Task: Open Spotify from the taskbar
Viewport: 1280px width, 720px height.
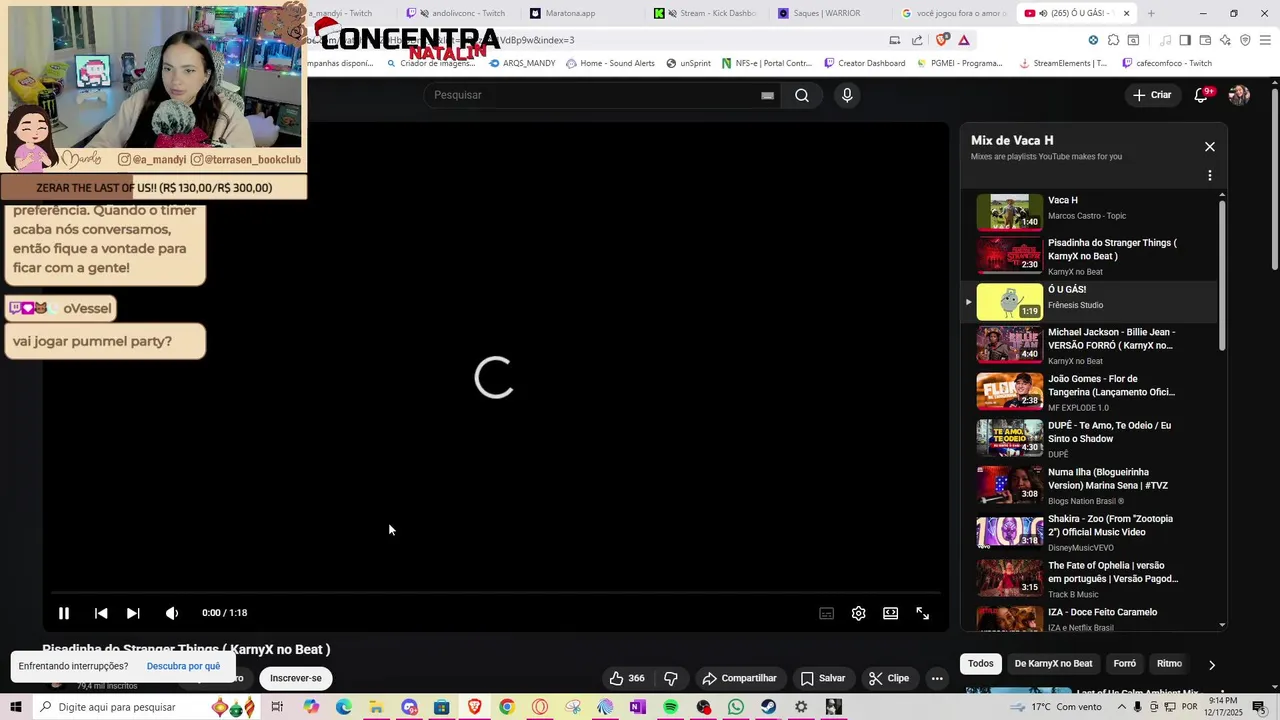Action: click(671, 707)
